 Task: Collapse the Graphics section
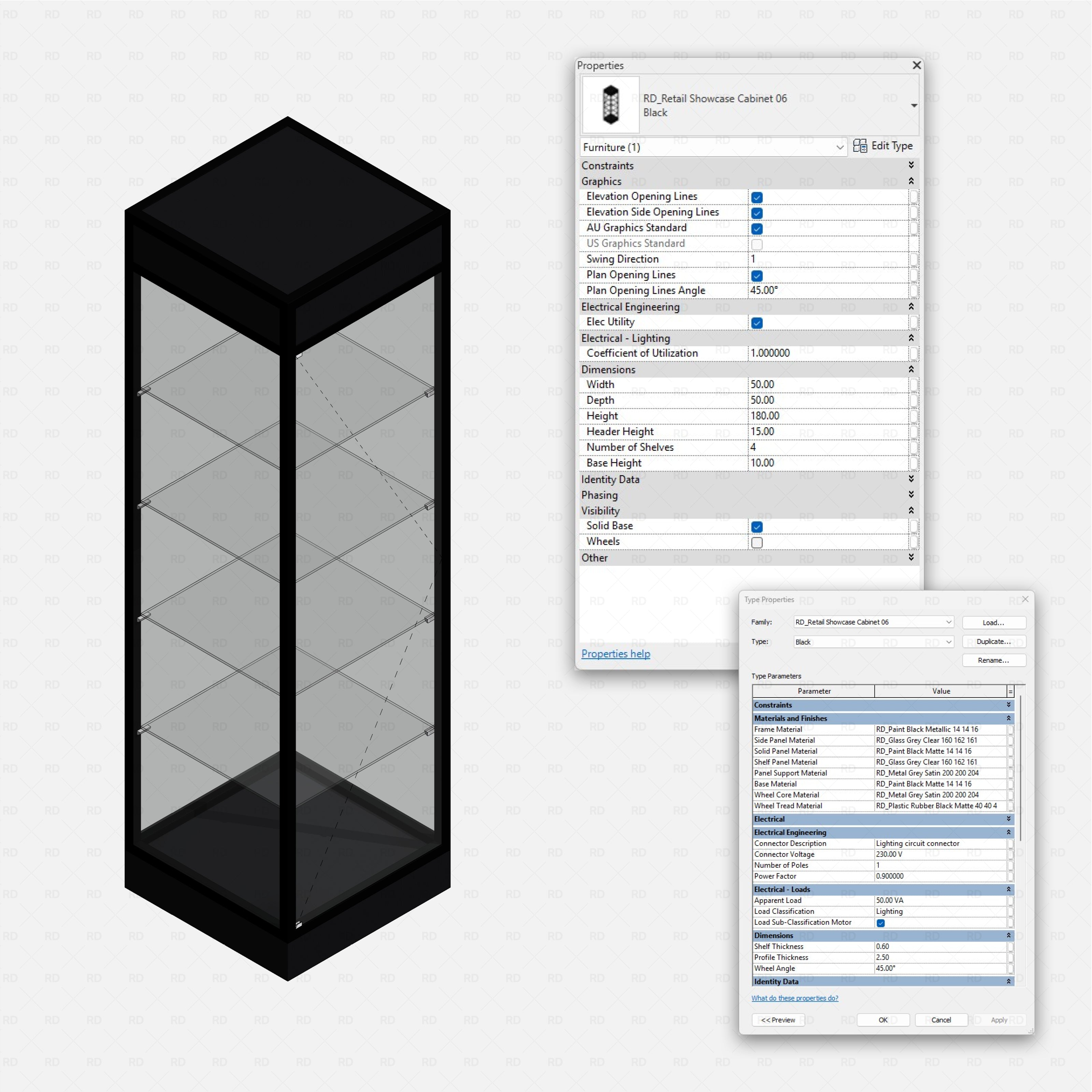click(910, 181)
